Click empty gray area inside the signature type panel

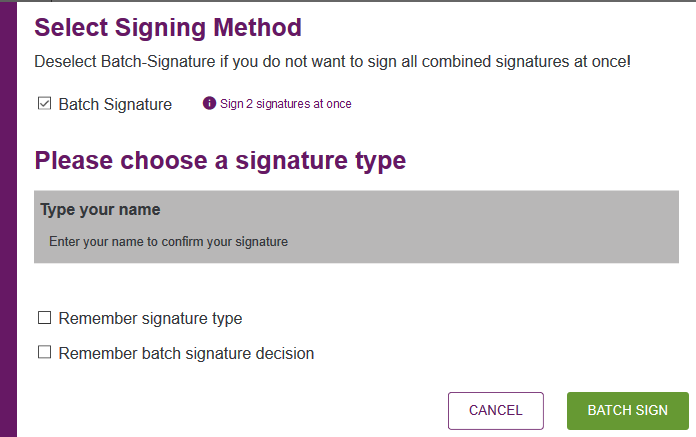(x=488, y=228)
